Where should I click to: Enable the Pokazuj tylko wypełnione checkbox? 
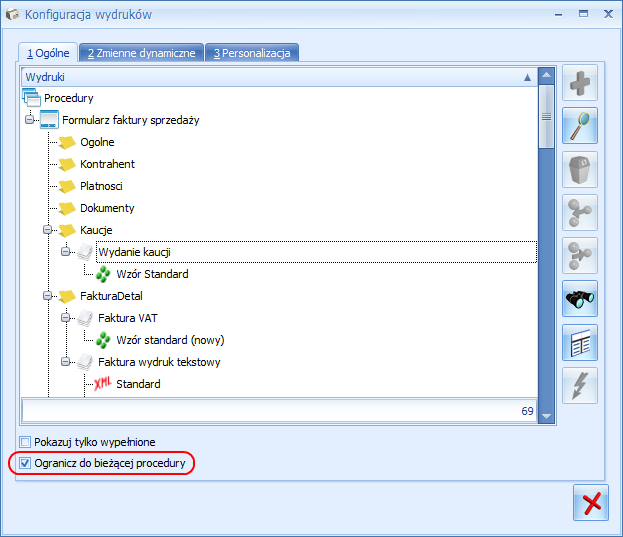25,442
